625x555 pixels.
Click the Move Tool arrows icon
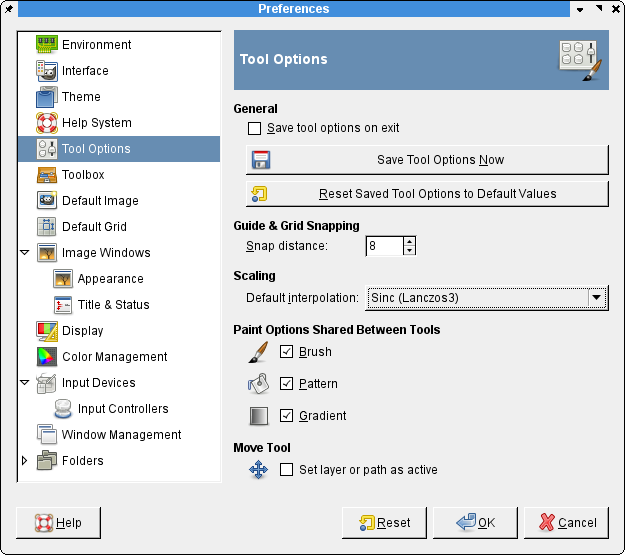[258, 470]
